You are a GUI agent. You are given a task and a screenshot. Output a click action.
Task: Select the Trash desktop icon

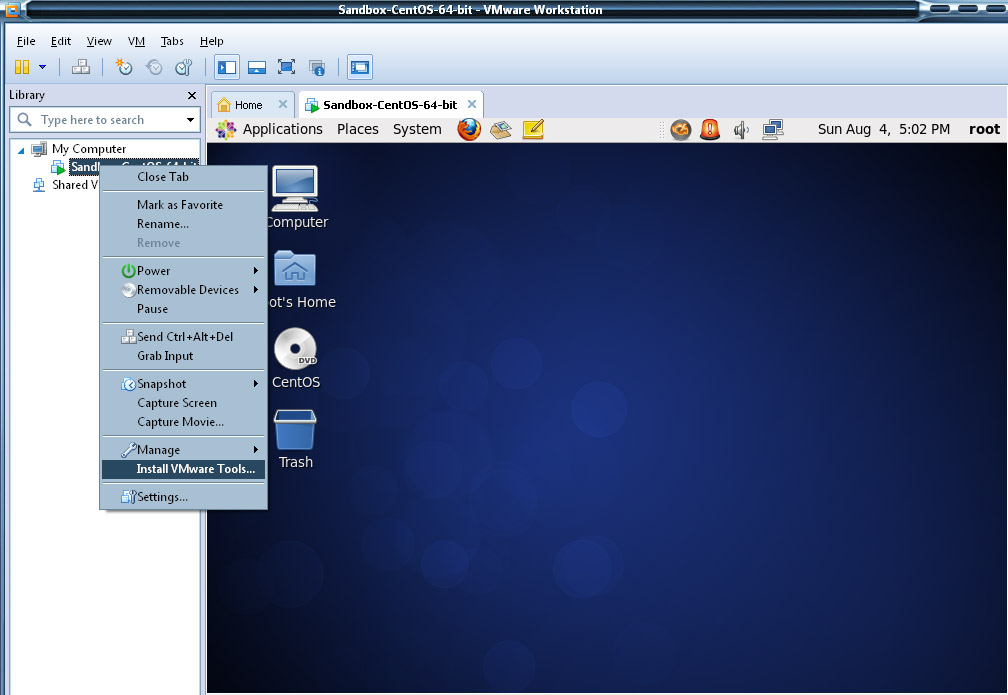[296, 439]
